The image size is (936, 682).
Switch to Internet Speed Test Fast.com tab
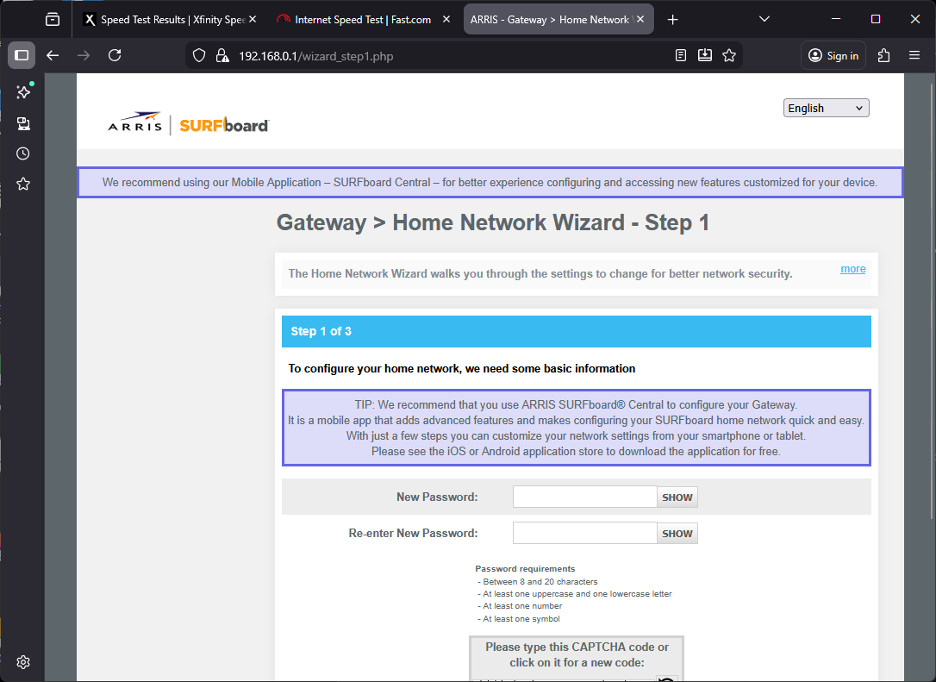(x=362, y=20)
